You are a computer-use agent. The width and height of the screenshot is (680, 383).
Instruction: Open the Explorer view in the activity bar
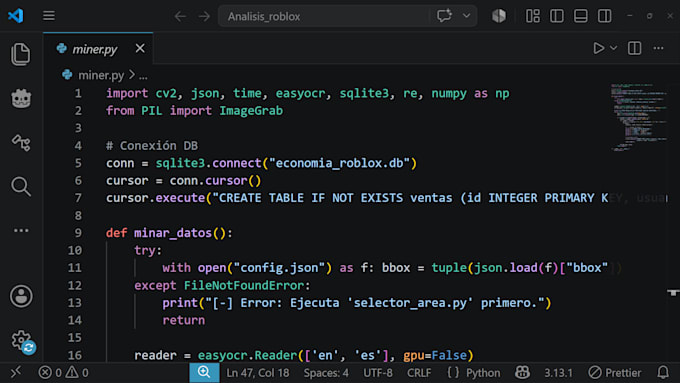(x=21, y=54)
